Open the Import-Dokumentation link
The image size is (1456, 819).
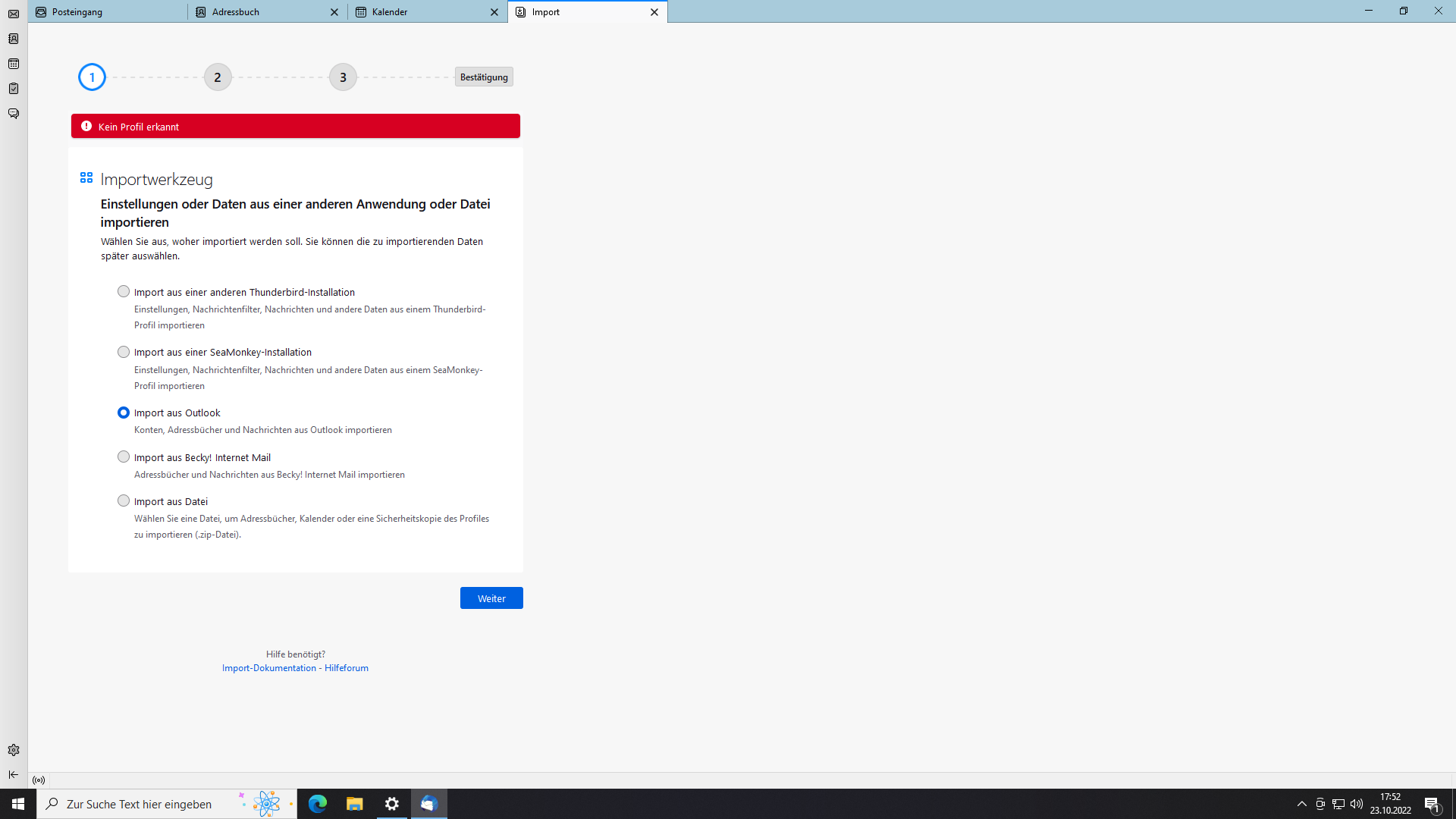(269, 668)
